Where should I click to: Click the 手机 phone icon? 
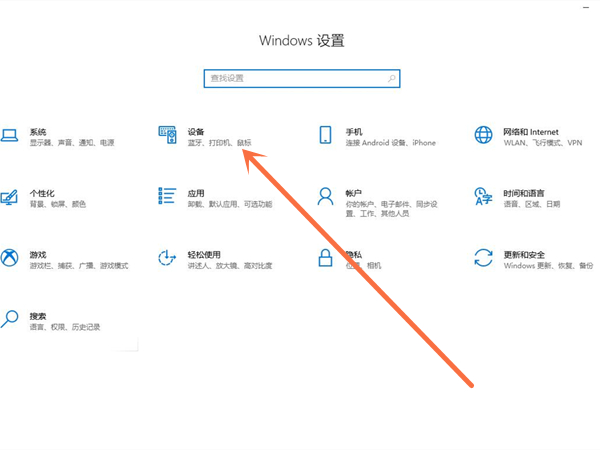(325, 135)
